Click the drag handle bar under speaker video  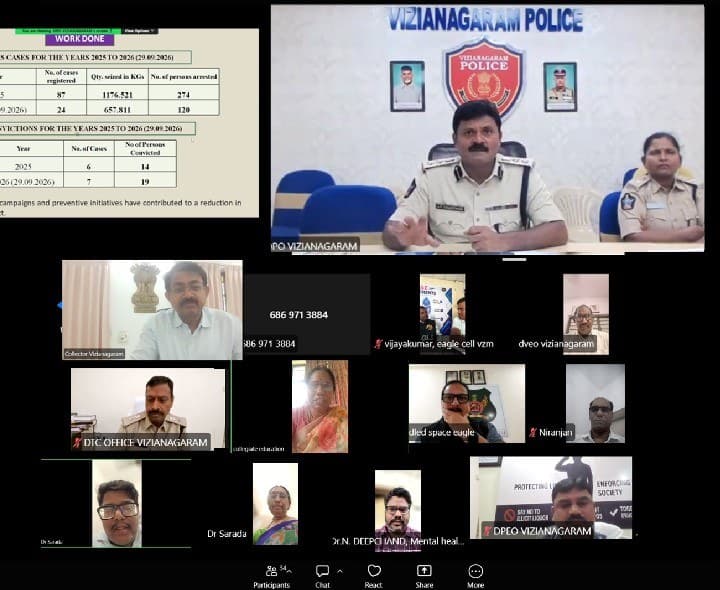coord(514,259)
